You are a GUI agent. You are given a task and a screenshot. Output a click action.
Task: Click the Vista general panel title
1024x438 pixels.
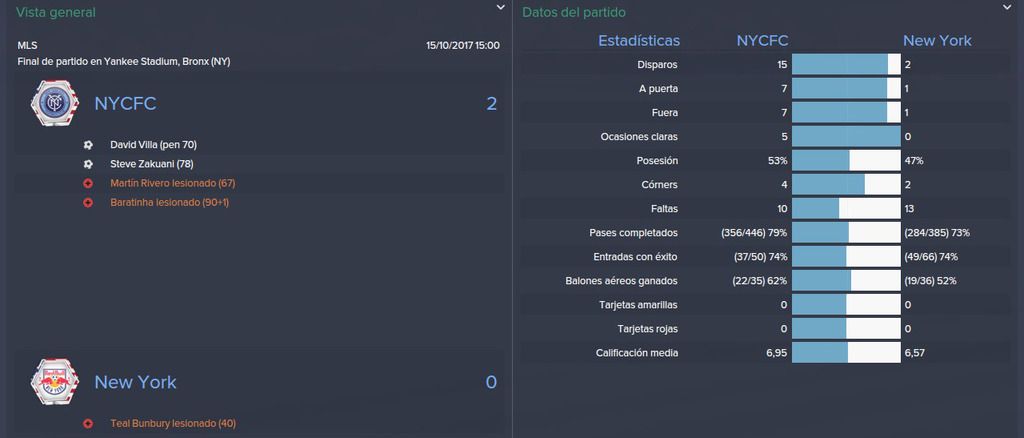pos(56,12)
